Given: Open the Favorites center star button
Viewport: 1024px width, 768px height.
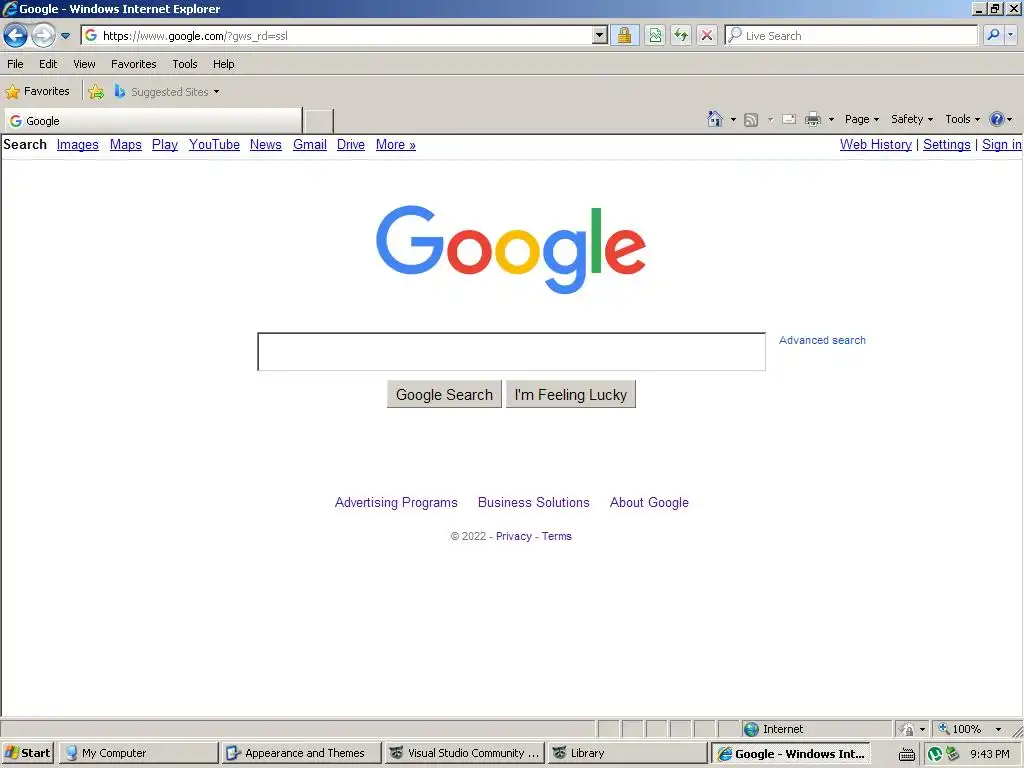Looking at the screenshot, I should click(37, 91).
